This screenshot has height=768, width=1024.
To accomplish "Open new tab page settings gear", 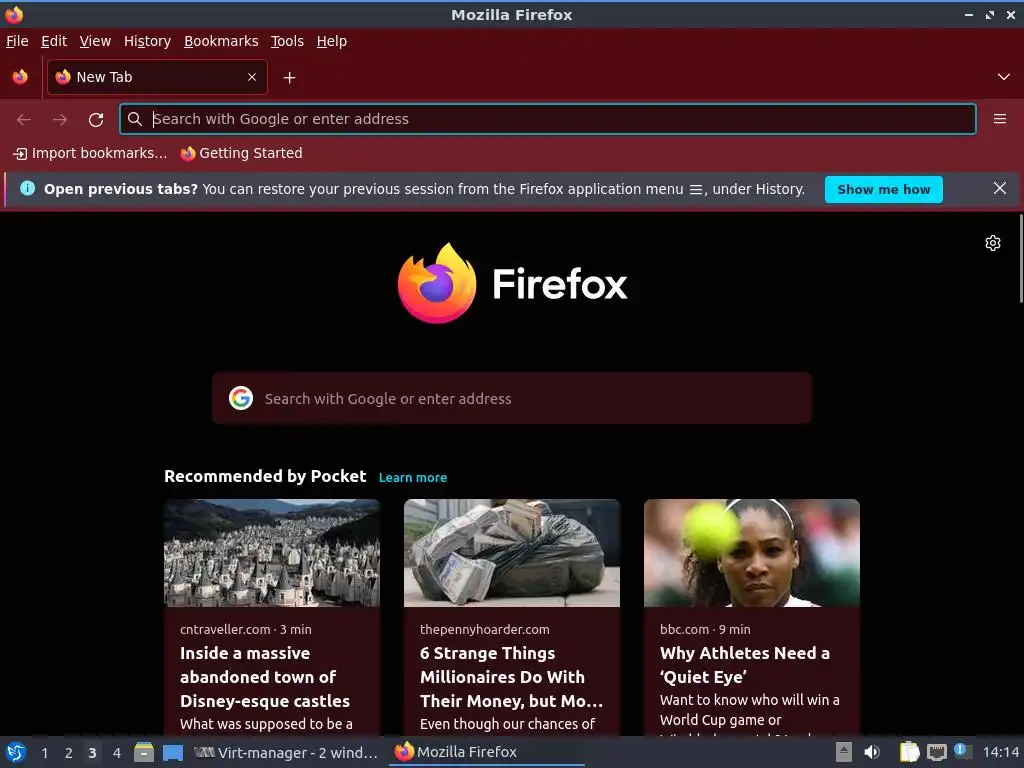I will coord(993,243).
